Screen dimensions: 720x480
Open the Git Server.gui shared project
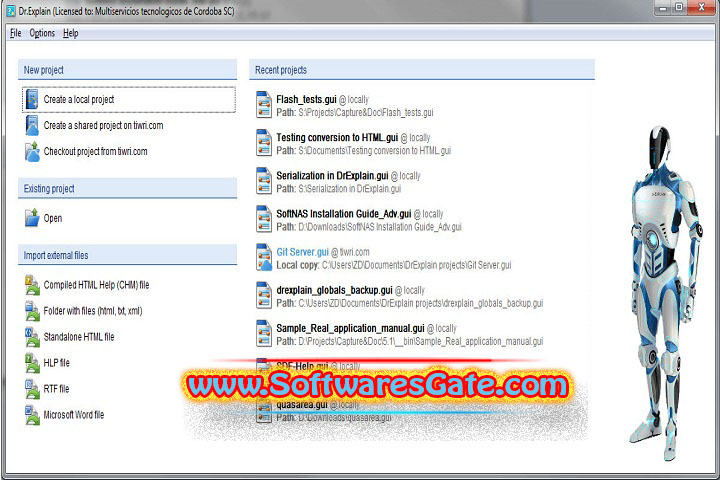pos(303,252)
